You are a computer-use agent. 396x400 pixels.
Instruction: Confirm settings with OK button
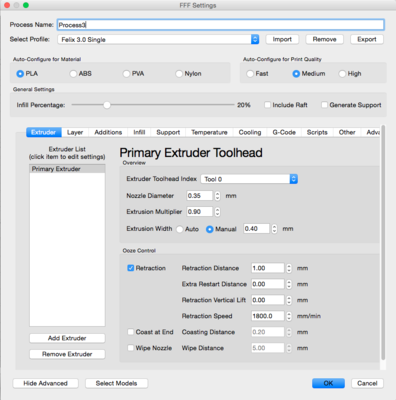[x=328, y=383]
